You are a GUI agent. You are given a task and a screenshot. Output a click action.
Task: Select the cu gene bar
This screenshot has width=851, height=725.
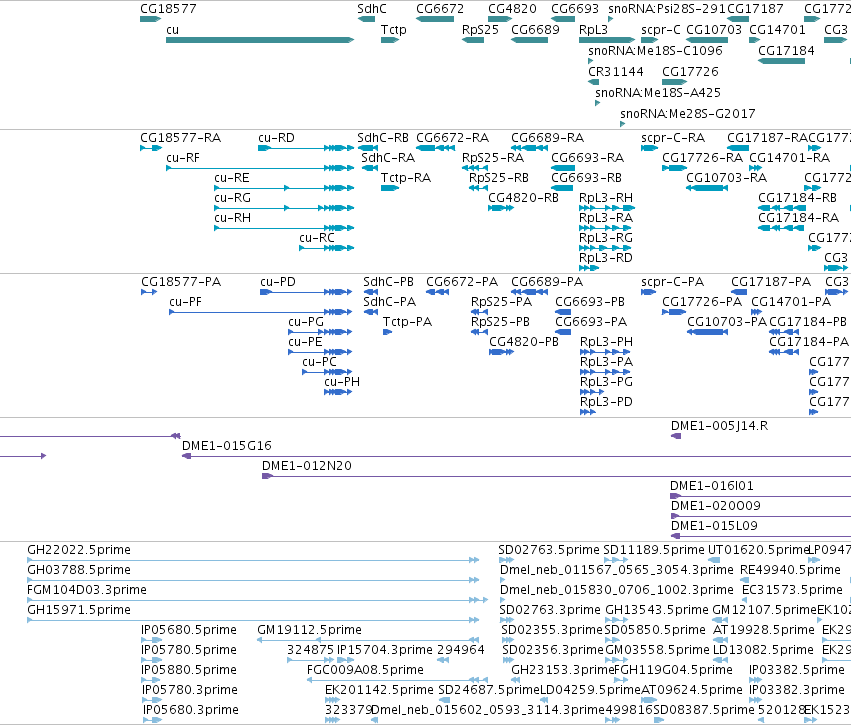pyautogui.click(x=260, y=40)
